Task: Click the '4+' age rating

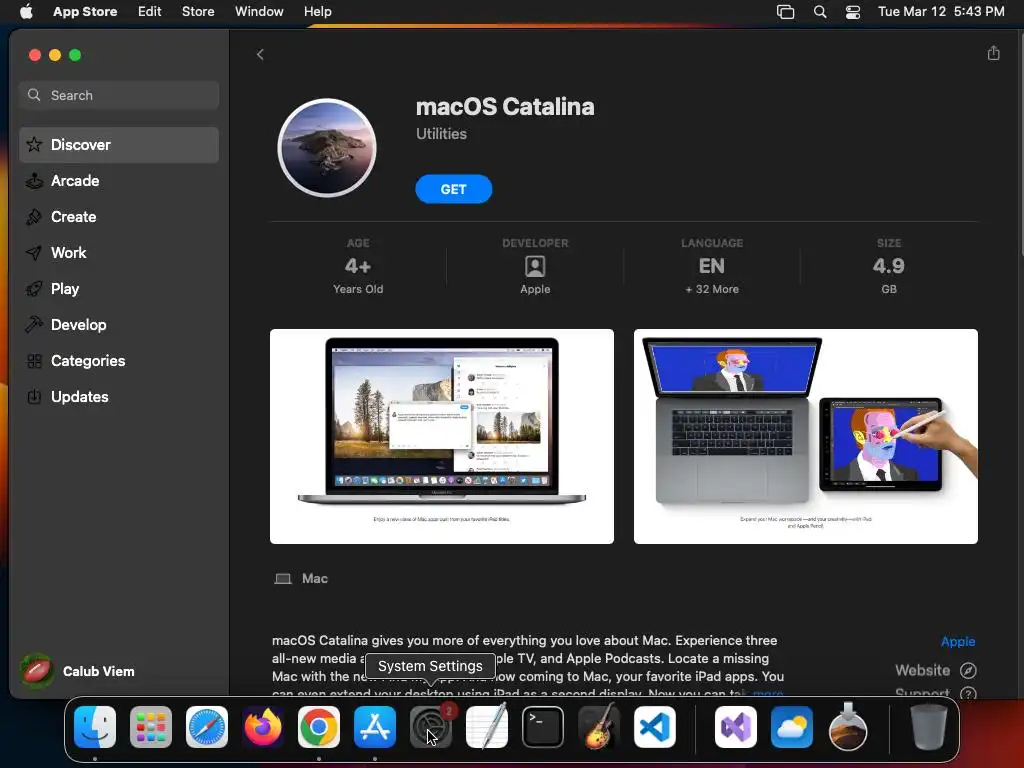Action: [358, 266]
